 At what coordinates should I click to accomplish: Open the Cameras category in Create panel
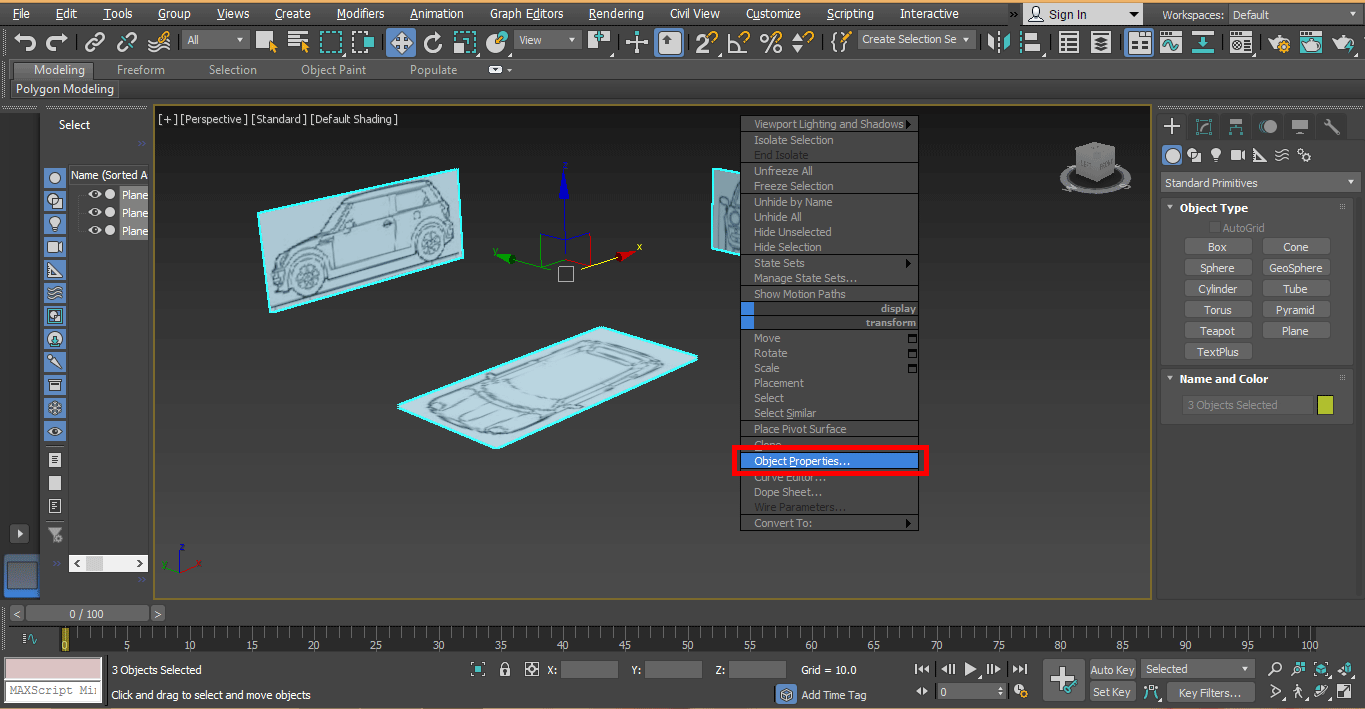pyautogui.click(x=1237, y=155)
